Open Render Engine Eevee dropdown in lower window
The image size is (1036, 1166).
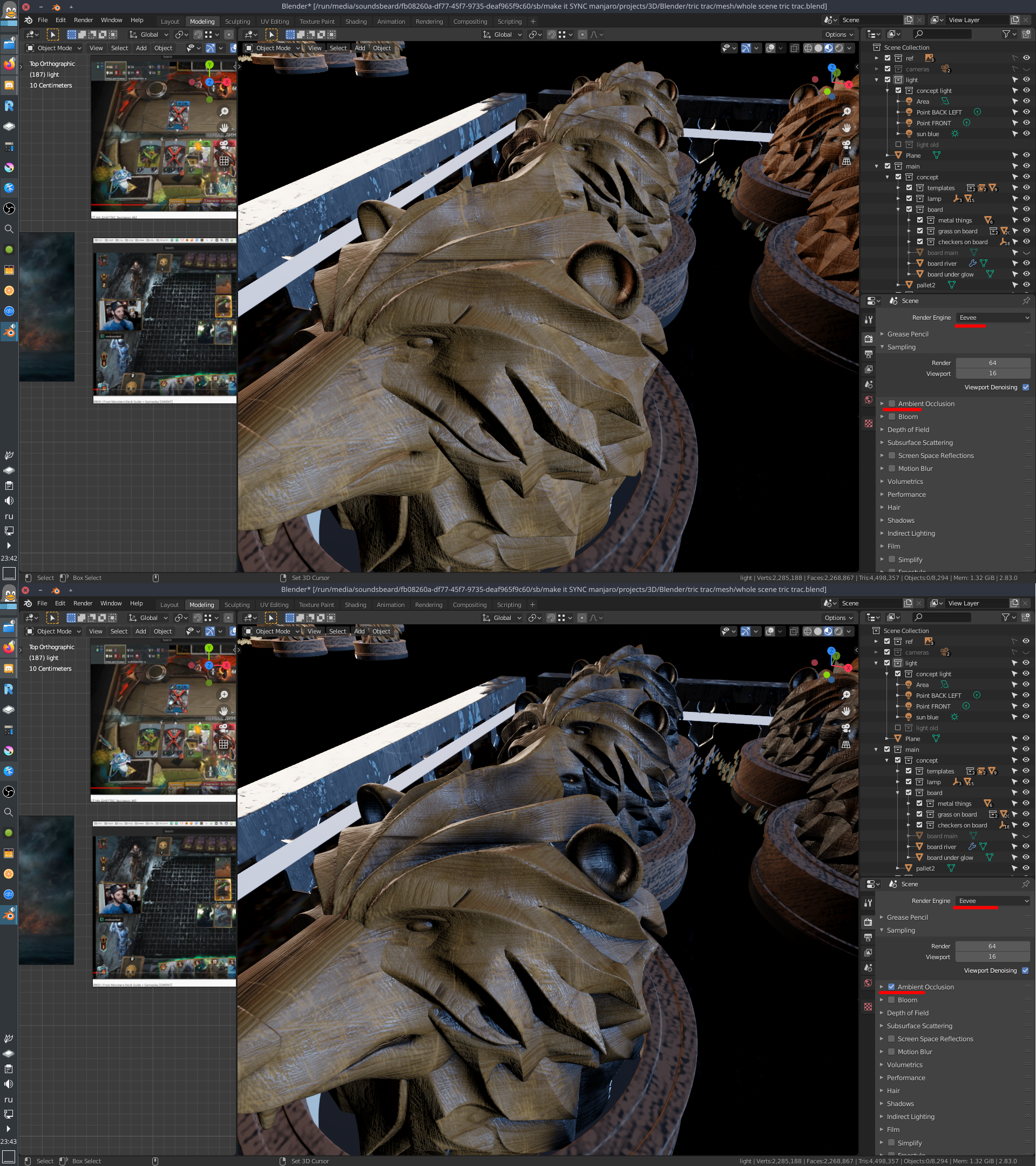click(993, 901)
